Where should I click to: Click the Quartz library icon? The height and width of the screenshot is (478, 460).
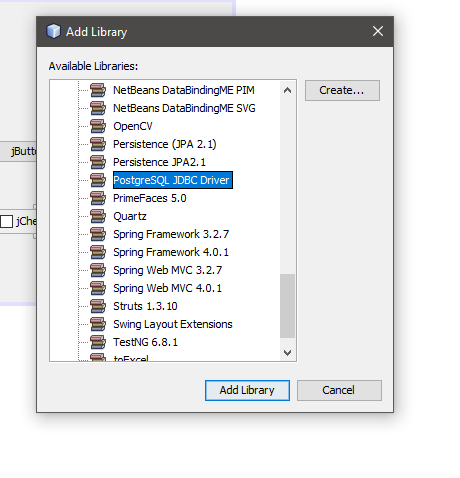98,216
